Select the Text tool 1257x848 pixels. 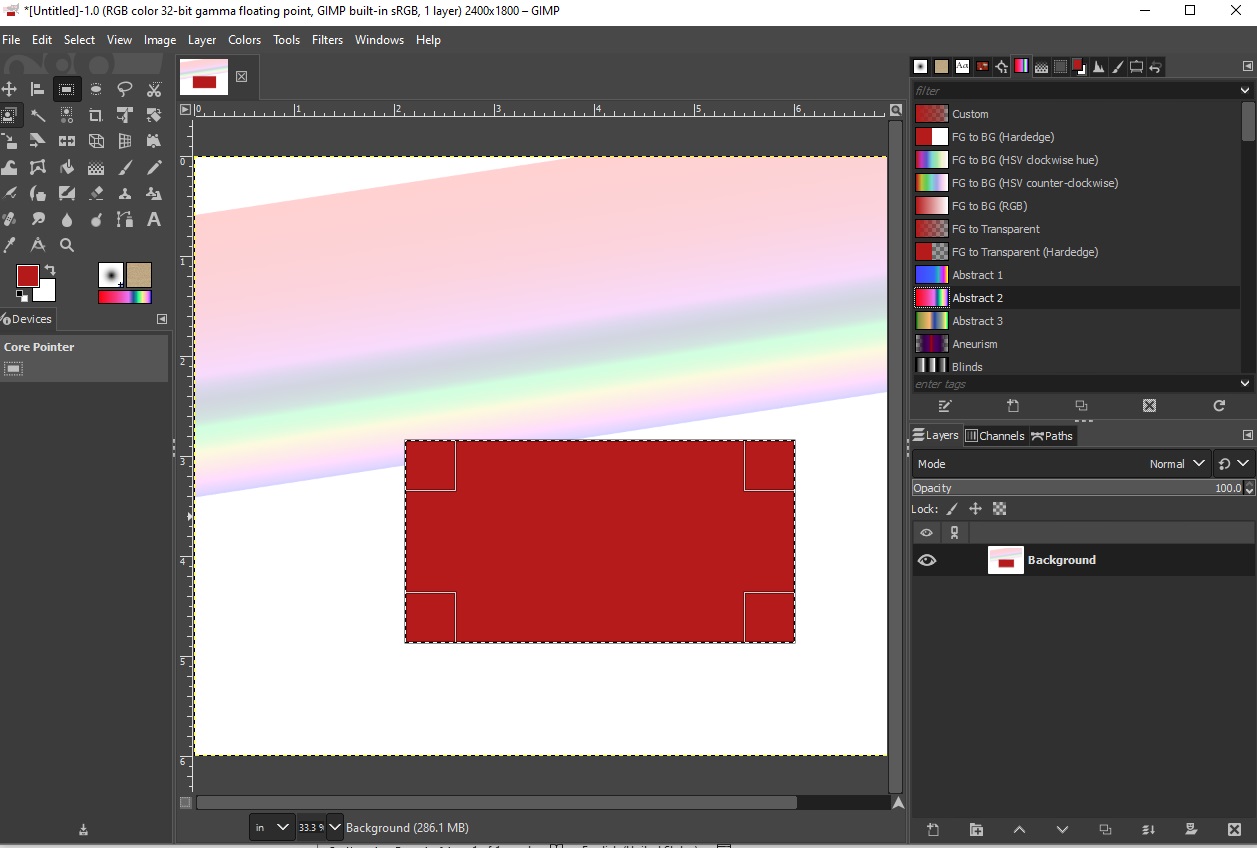[154, 219]
